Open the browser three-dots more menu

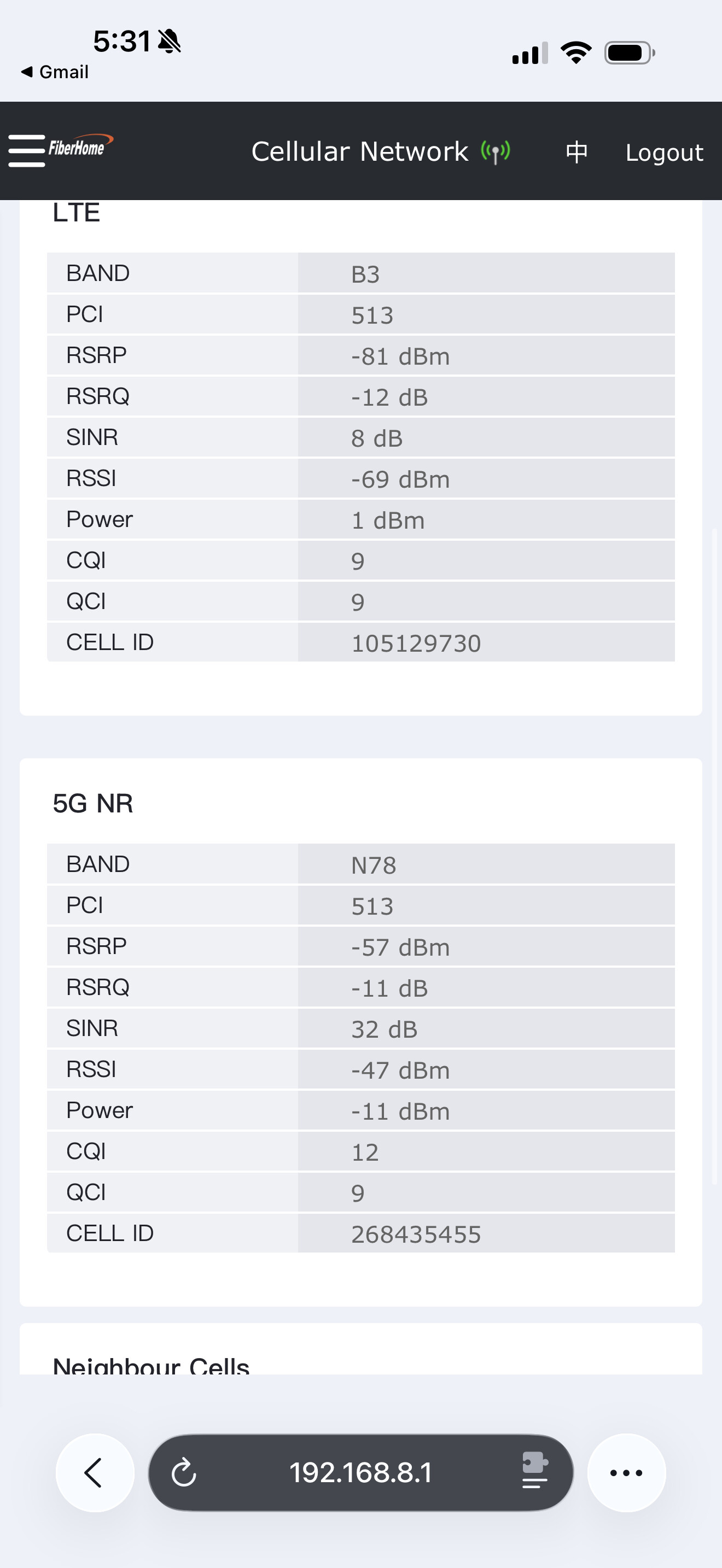coord(626,1473)
